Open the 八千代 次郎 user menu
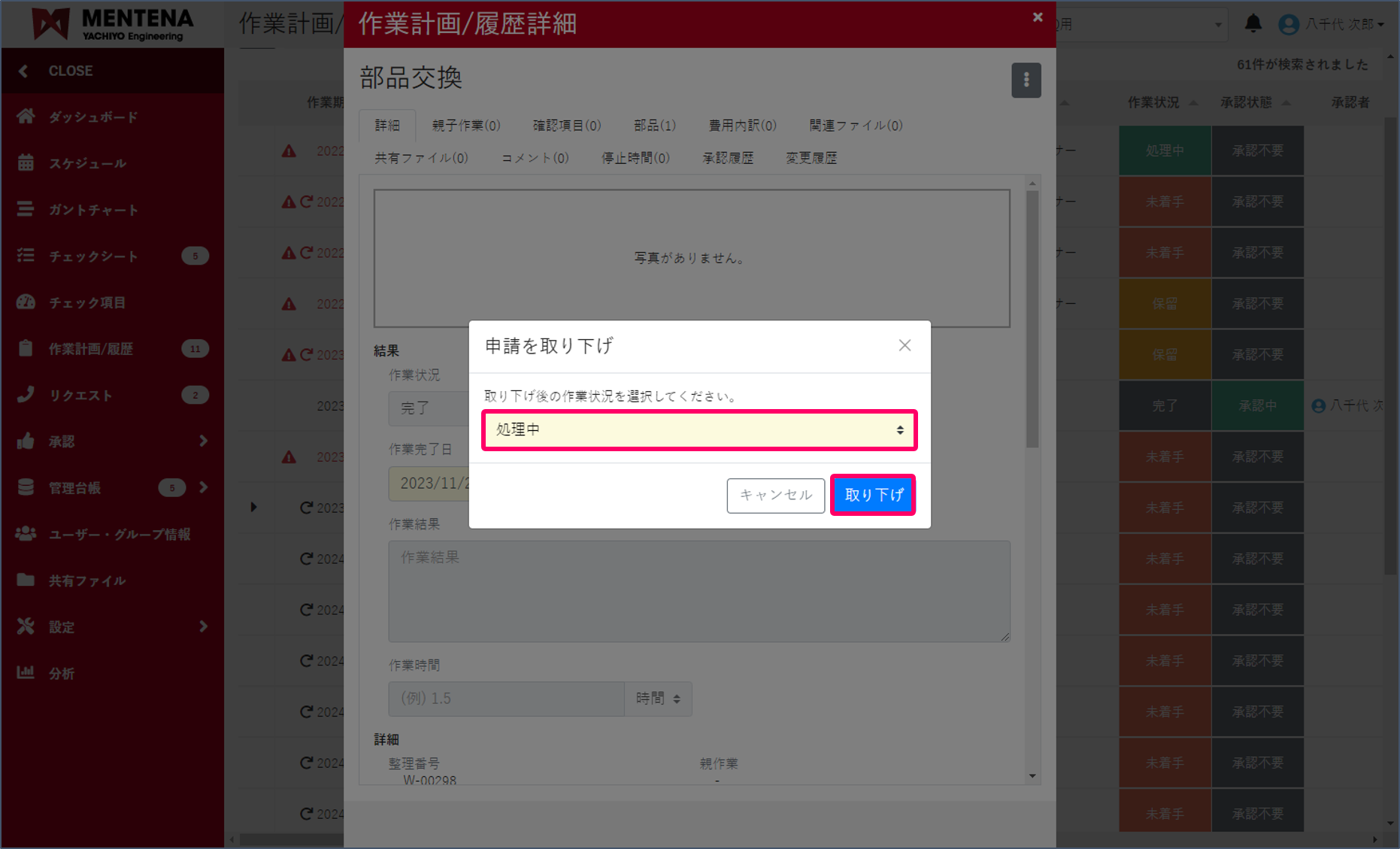The height and width of the screenshot is (849, 1400). (1333, 23)
